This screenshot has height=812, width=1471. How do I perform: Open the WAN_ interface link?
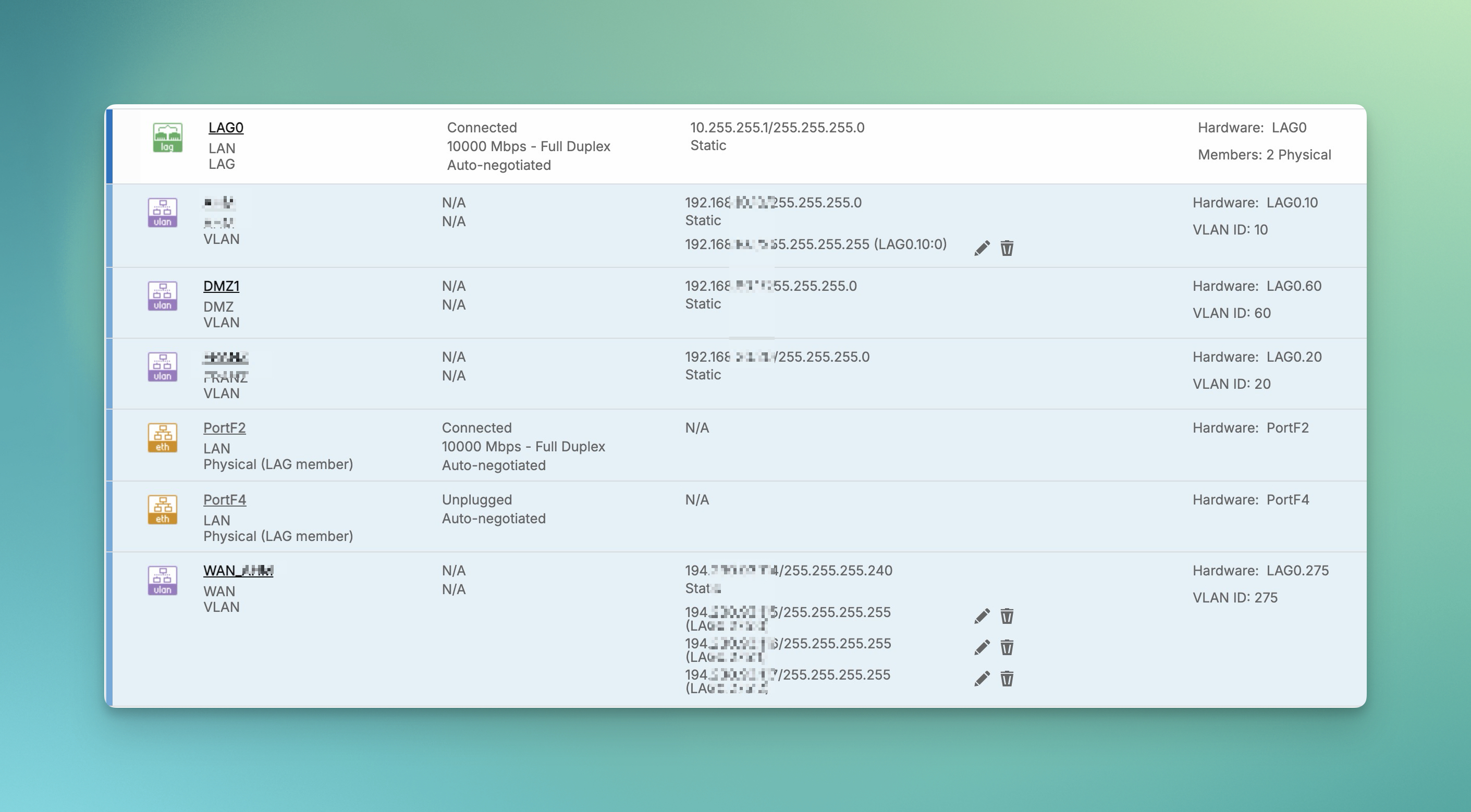[238, 571]
